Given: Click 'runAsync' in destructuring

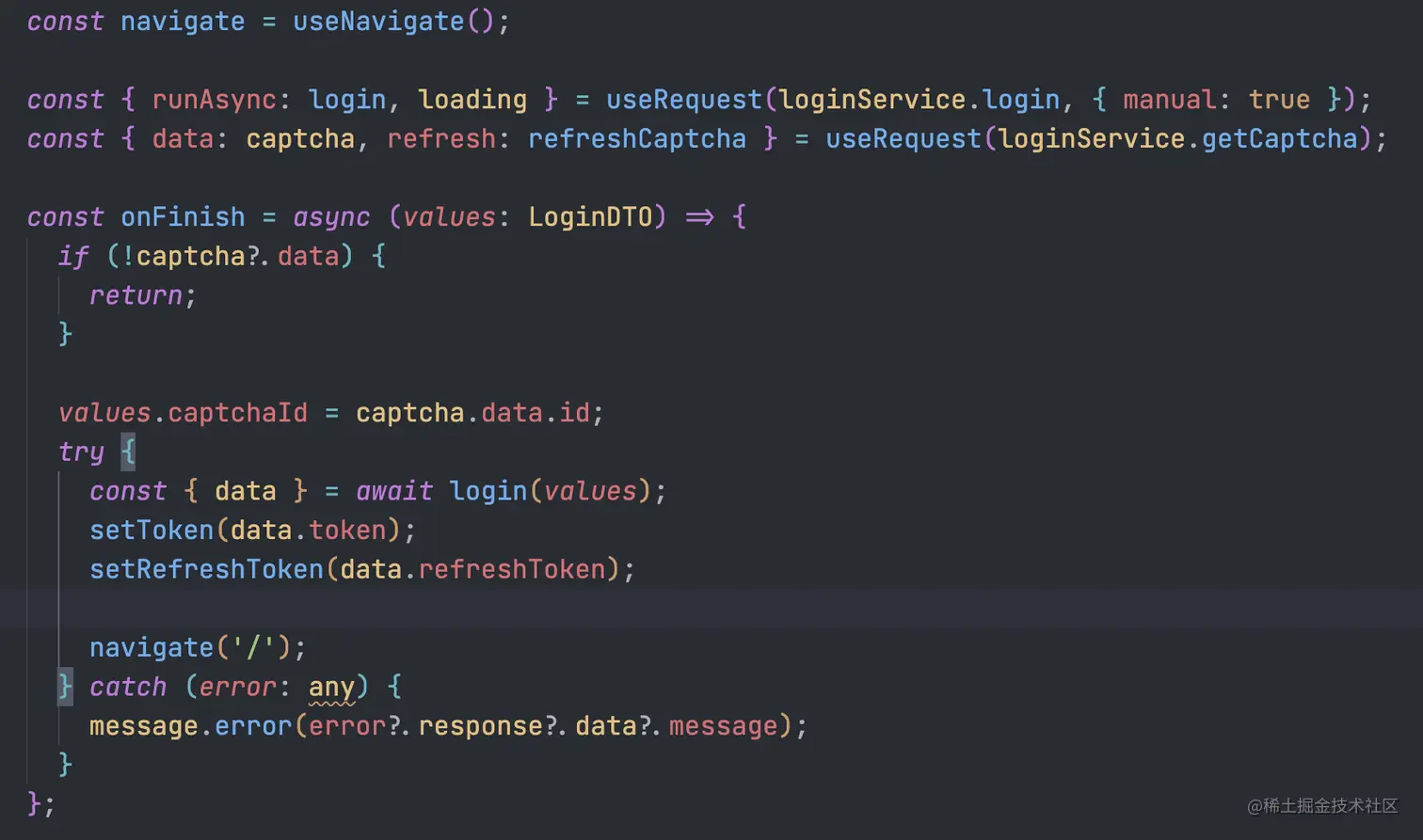Looking at the screenshot, I should click(214, 100).
